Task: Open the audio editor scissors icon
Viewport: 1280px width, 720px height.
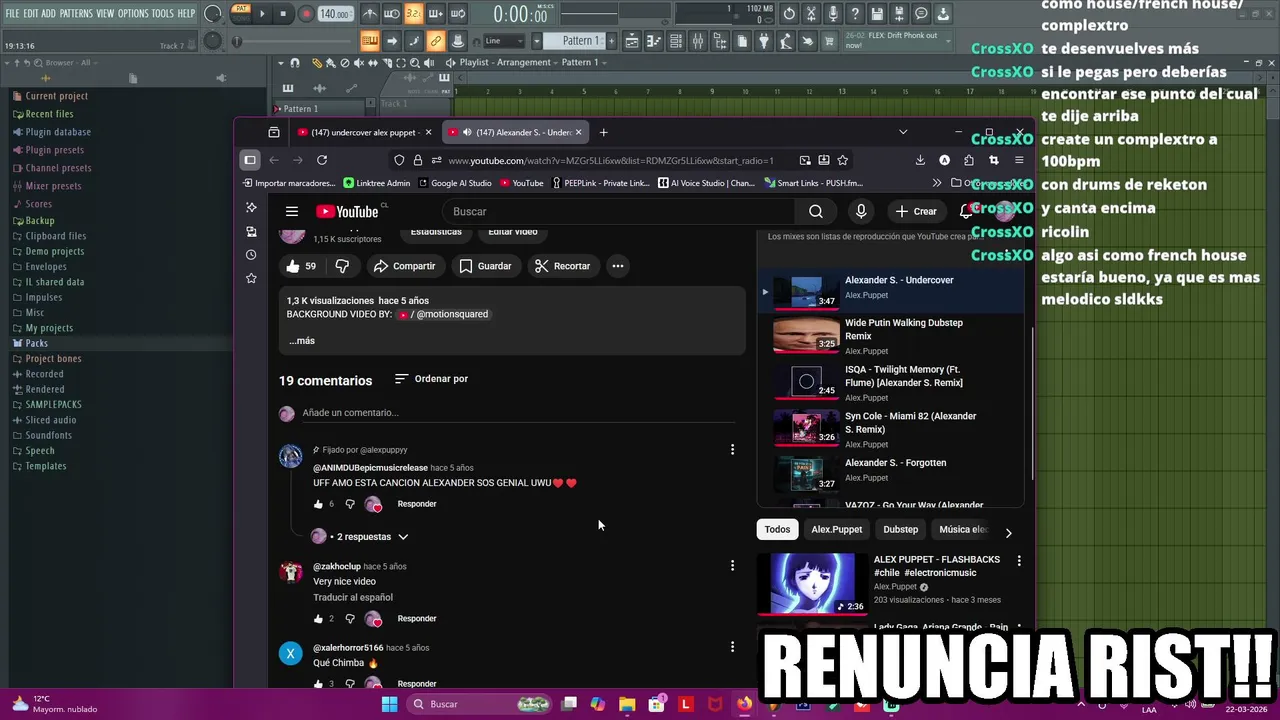Action: click(x=810, y=14)
